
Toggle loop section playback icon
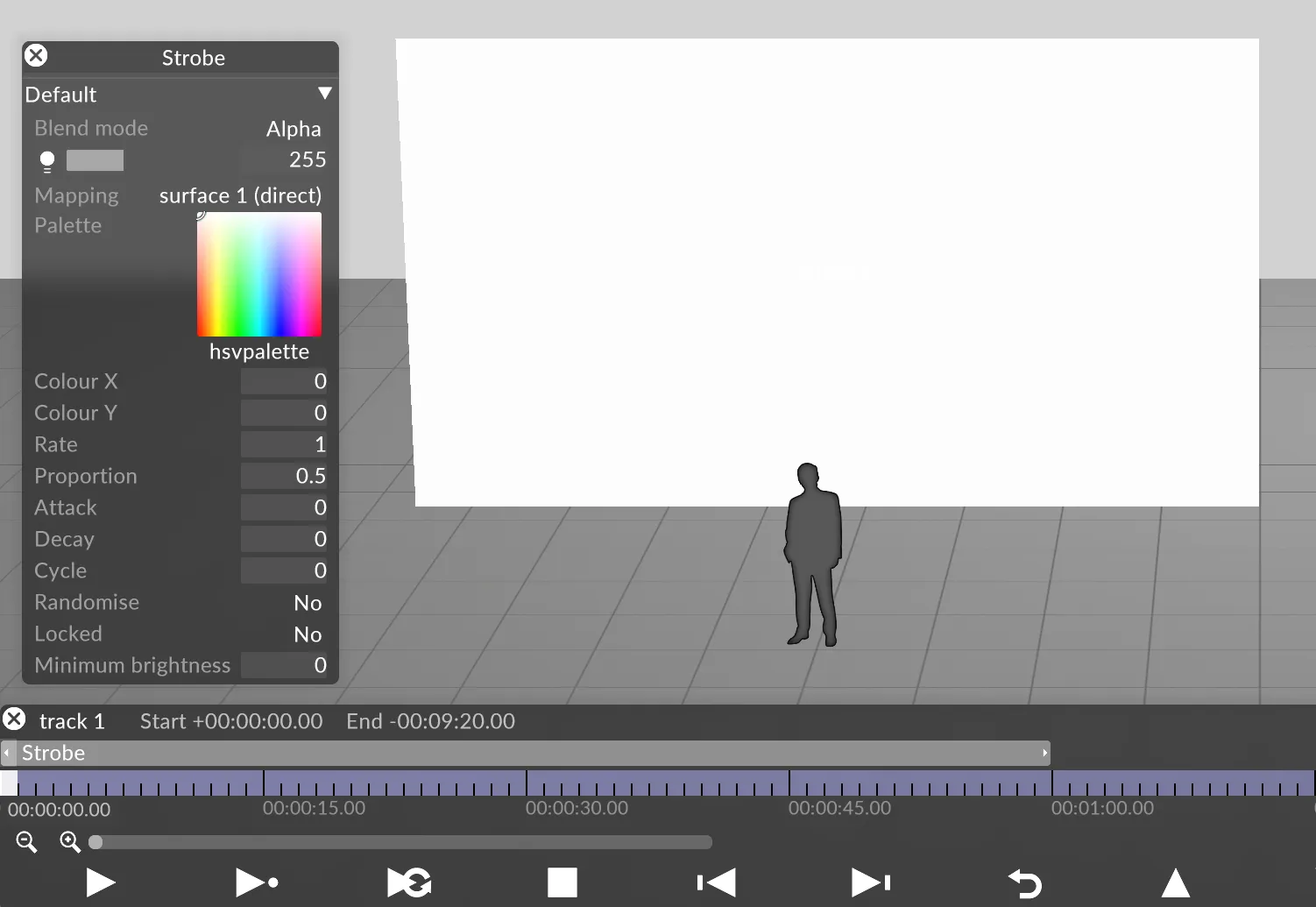click(x=409, y=882)
